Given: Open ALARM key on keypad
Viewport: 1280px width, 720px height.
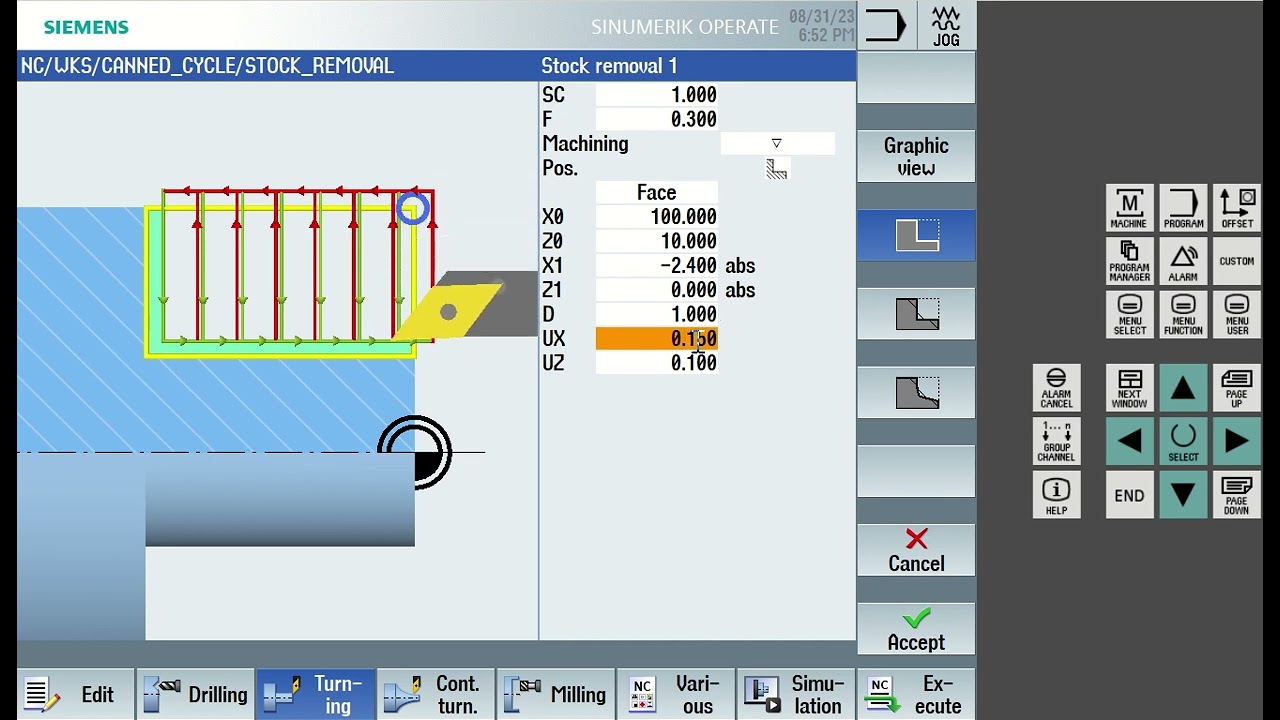Looking at the screenshot, I should (x=1183, y=261).
